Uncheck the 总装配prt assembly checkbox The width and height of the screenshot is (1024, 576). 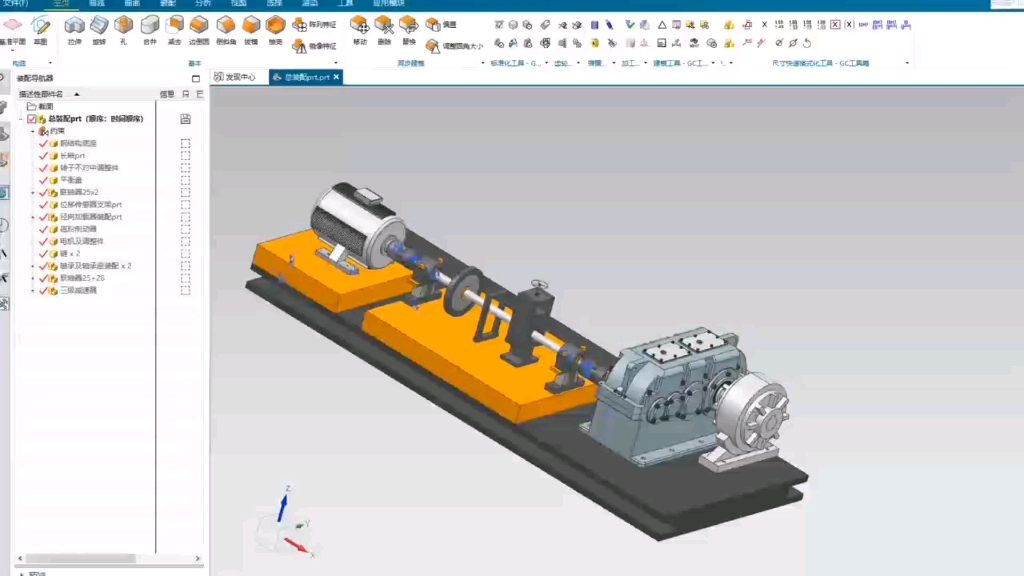point(31,118)
